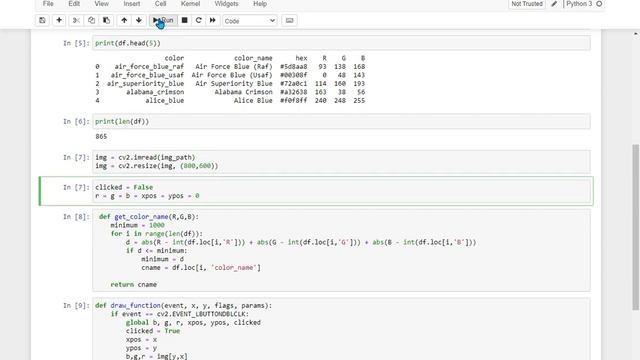640x360 pixels.
Task: Select the draw_function cell
Action: click(341, 329)
